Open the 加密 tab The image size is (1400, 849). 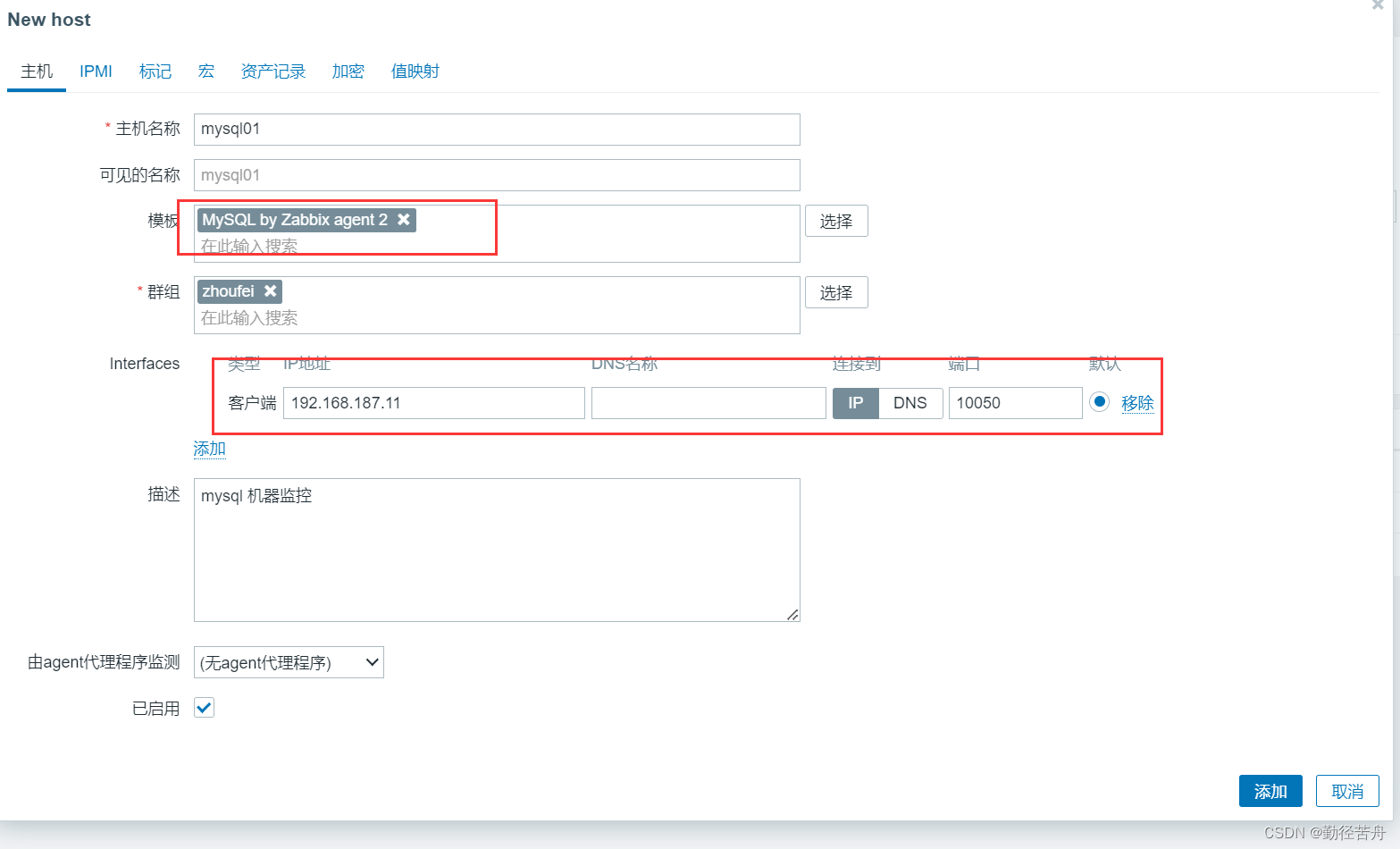click(x=348, y=71)
